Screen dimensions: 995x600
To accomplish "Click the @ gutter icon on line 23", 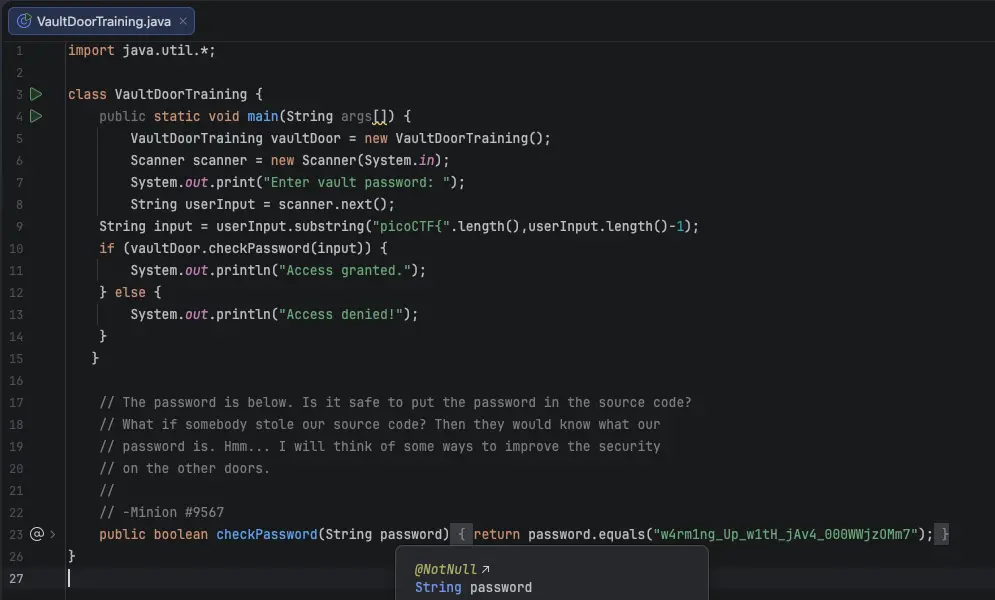I will (37, 534).
